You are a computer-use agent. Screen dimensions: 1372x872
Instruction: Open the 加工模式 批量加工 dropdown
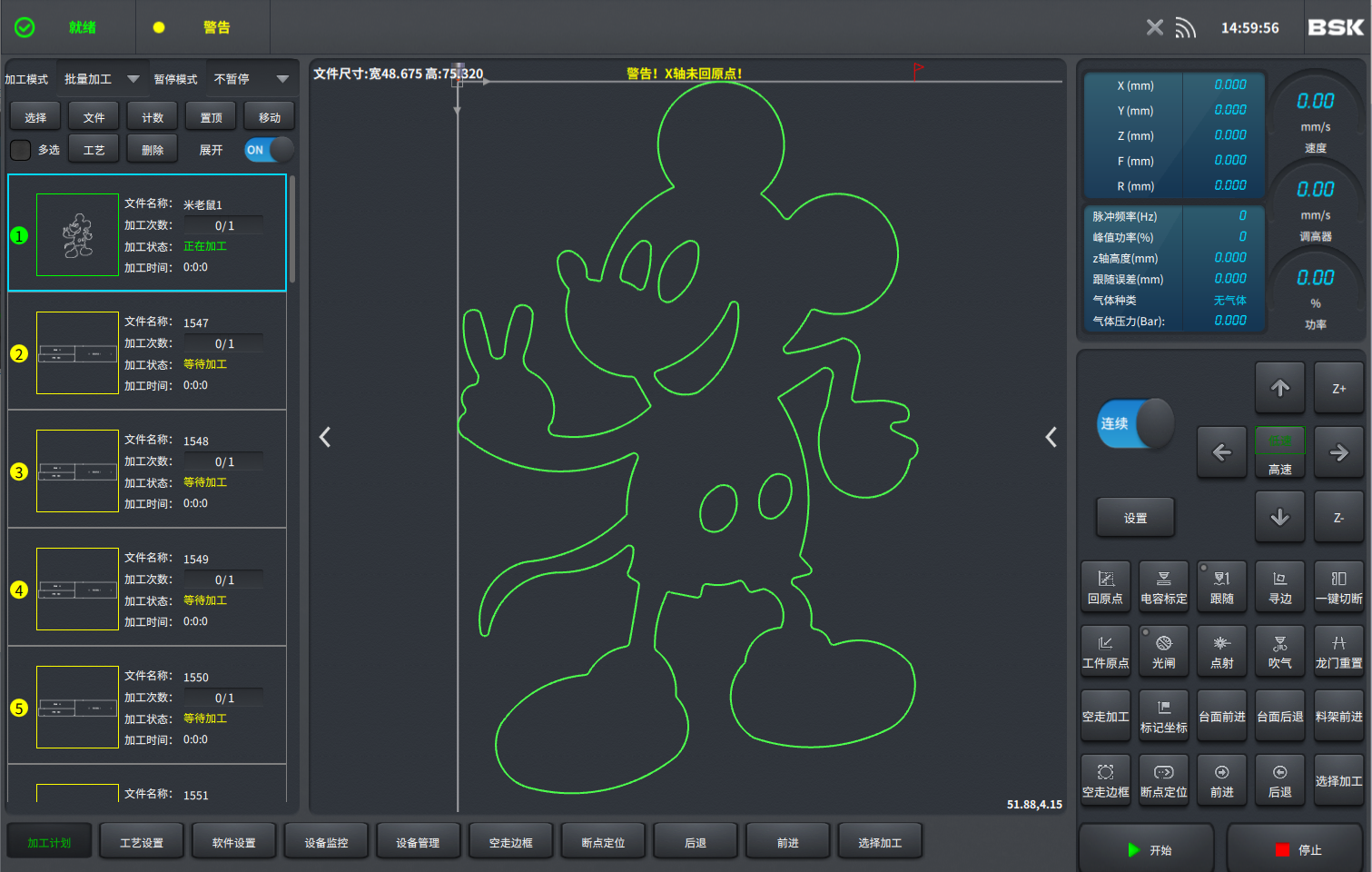click(101, 79)
